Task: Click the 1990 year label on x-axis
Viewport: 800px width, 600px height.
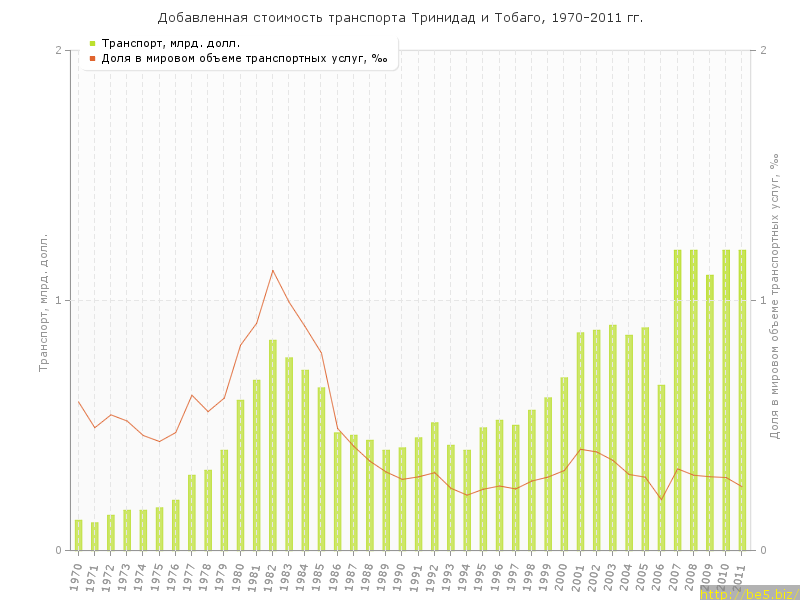Action: [400, 577]
